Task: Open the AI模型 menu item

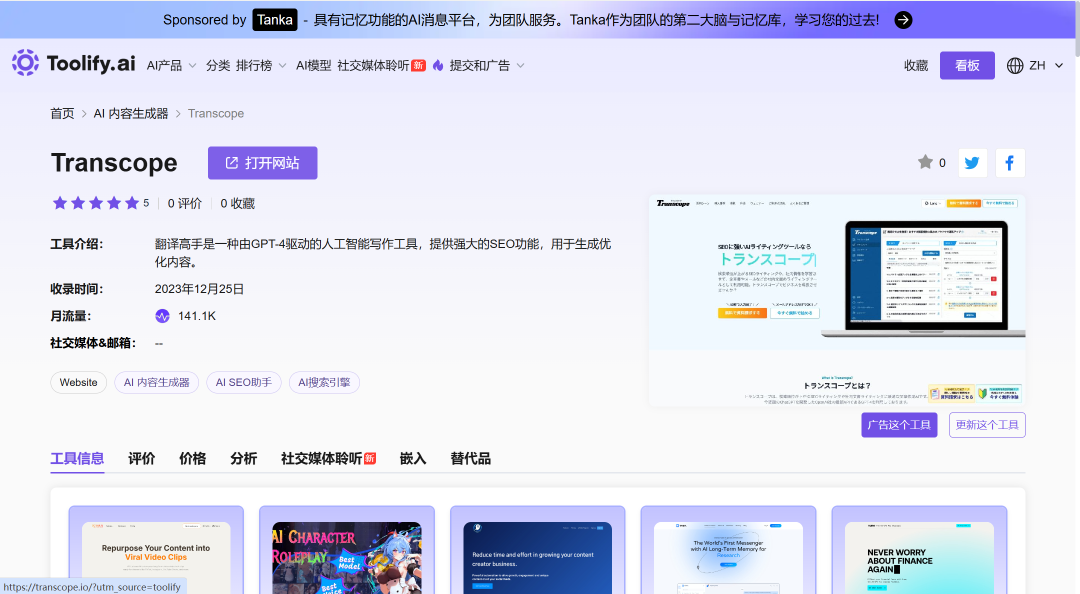Action: [x=313, y=65]
